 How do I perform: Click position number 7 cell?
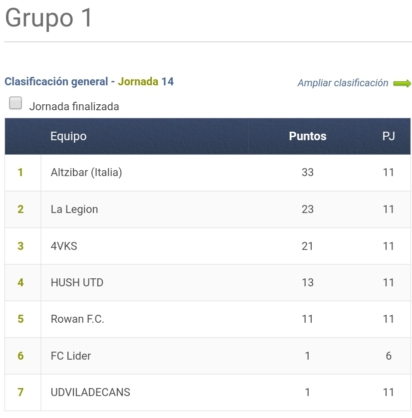20,392
